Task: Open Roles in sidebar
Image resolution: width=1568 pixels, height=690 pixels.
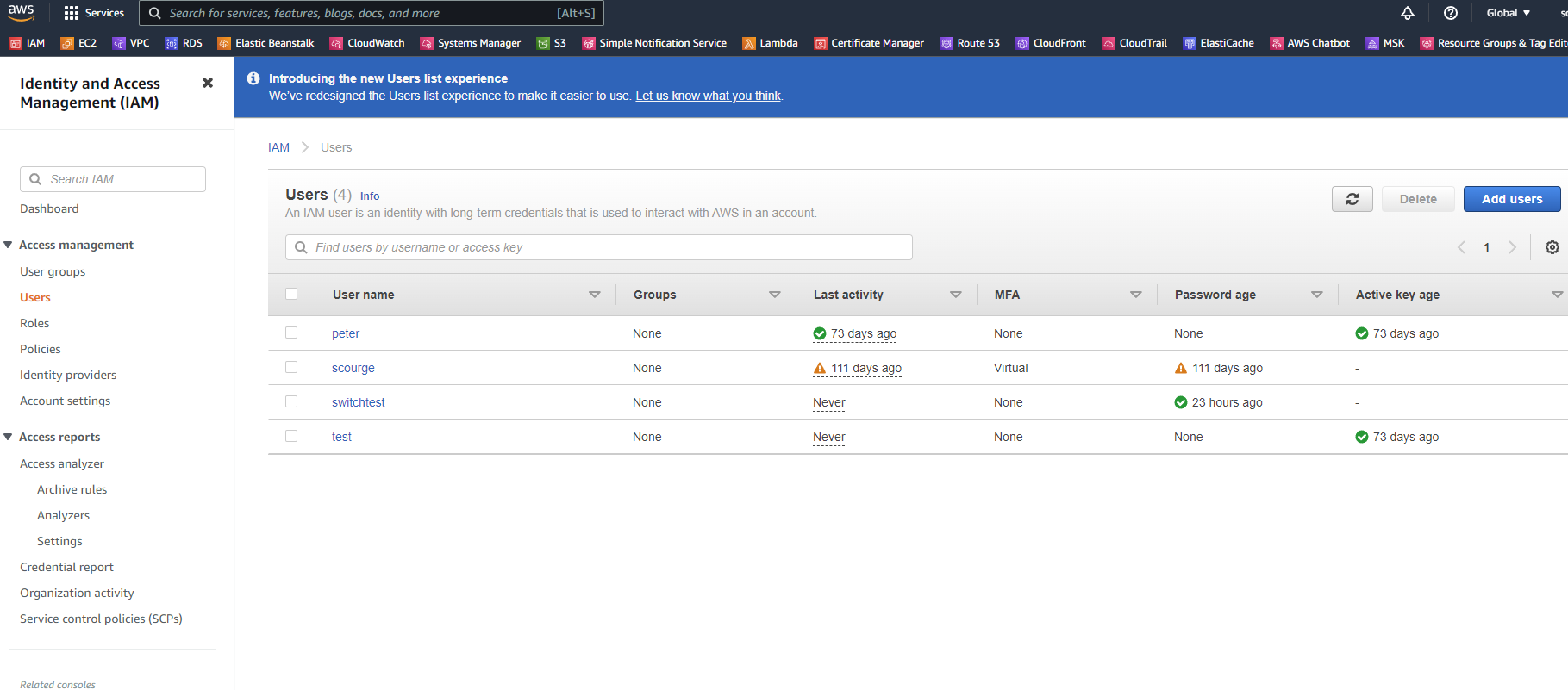Action: click(34, 323)
